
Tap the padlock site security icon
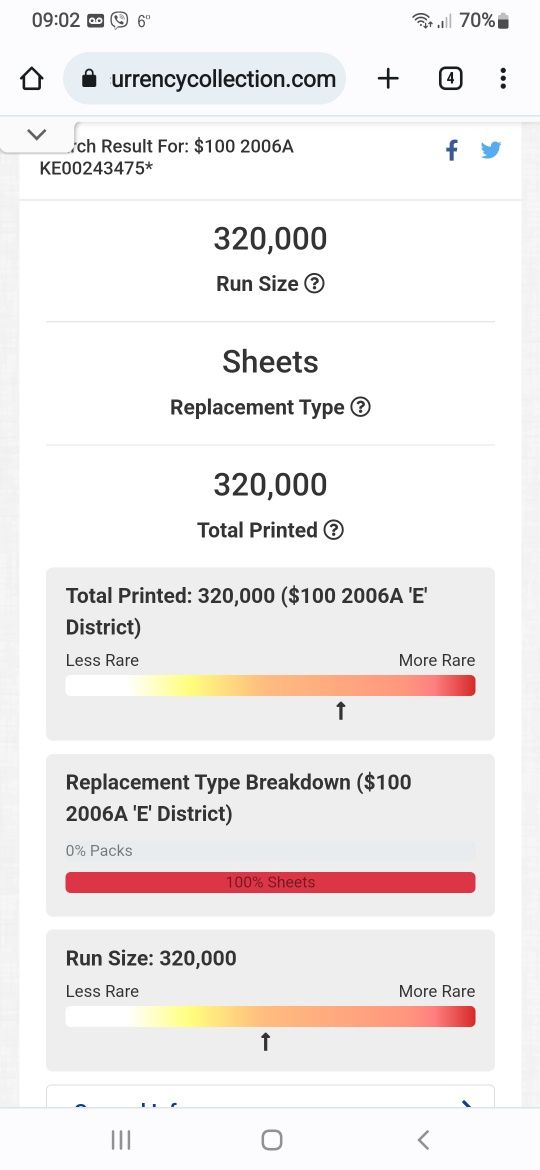click(x=89, y=78)
